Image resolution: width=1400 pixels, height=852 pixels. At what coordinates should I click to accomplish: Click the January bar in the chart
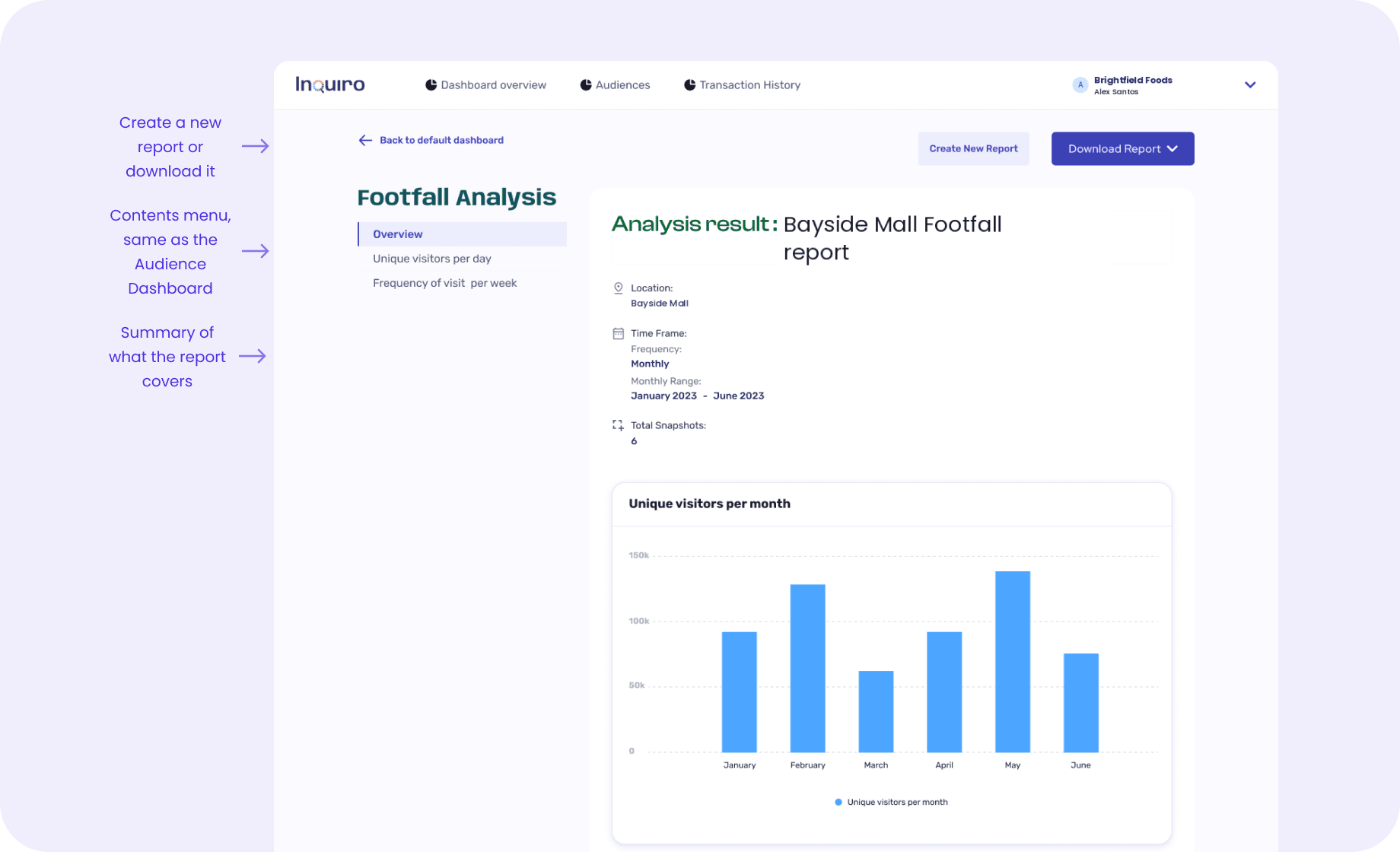(x=740, y=692)
